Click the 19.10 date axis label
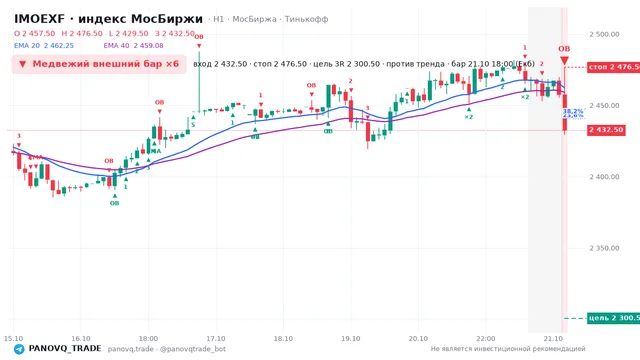 pyautogui.click(x=351, y=339)
